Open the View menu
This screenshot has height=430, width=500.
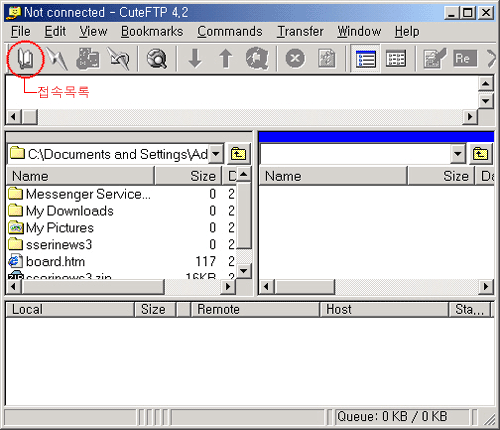coord(93,32)
